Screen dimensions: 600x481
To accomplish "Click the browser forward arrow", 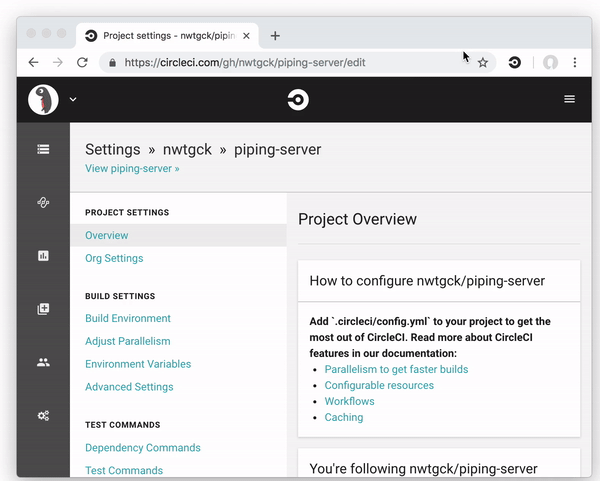I will pyautogui.click(x=58, y=62).
